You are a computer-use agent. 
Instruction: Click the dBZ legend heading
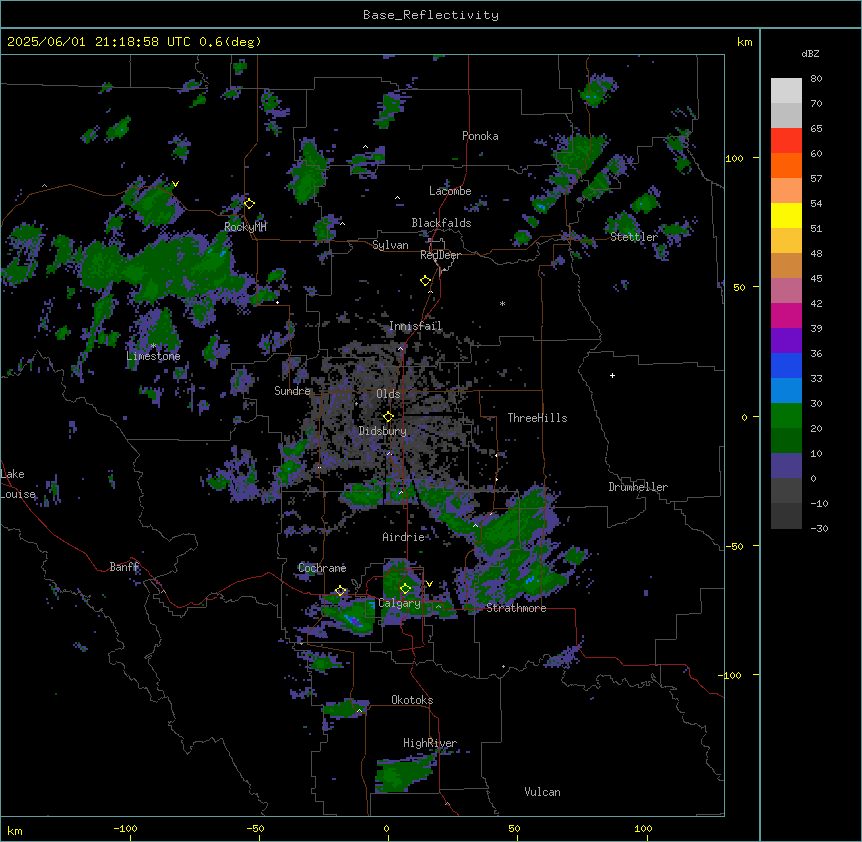(810, 53)
